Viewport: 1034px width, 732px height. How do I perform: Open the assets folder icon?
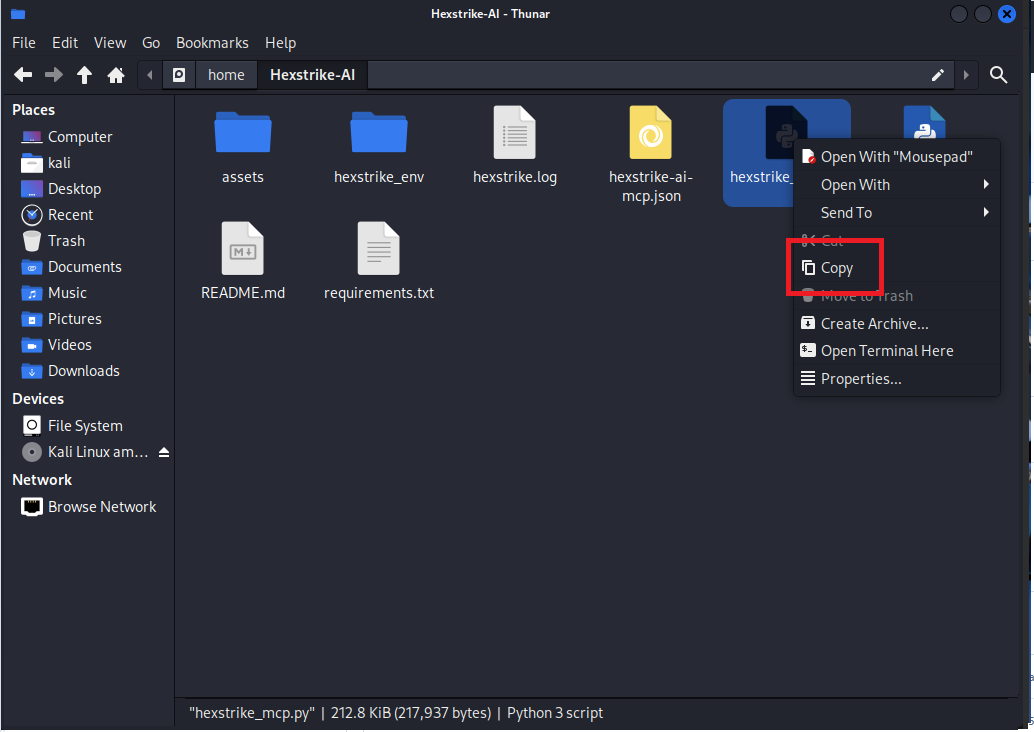point(243,134)
